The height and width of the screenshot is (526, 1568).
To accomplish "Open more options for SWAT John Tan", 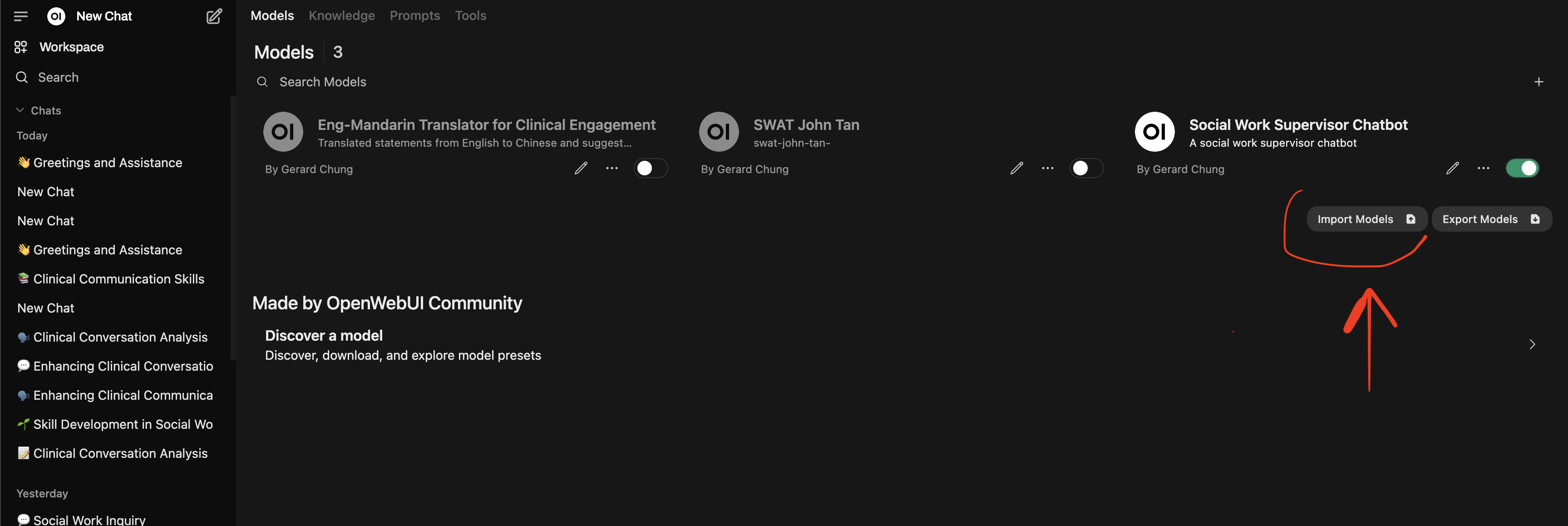I will pos(1048,168).
